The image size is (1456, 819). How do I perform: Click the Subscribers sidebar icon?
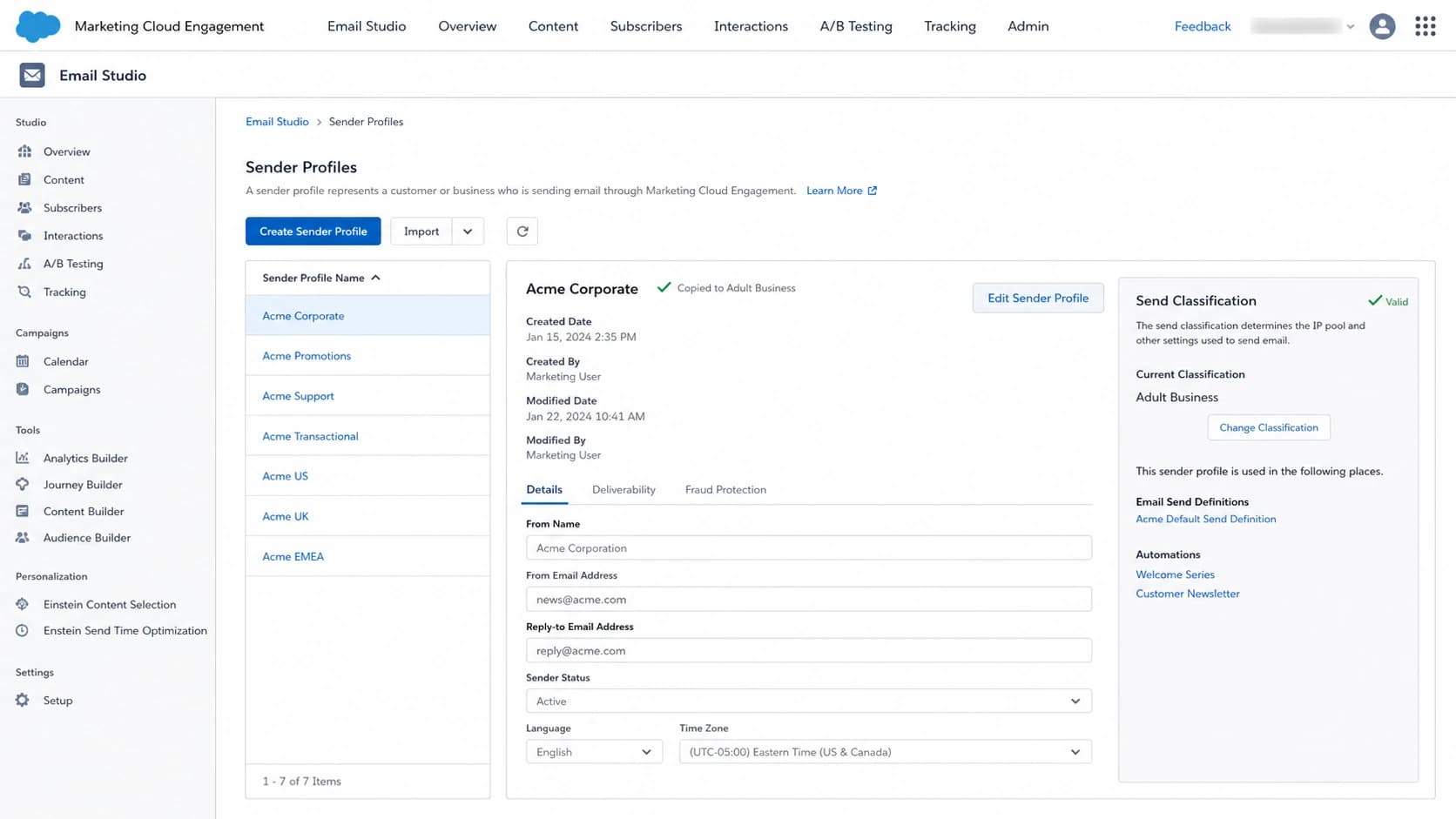tap(24, 208)
